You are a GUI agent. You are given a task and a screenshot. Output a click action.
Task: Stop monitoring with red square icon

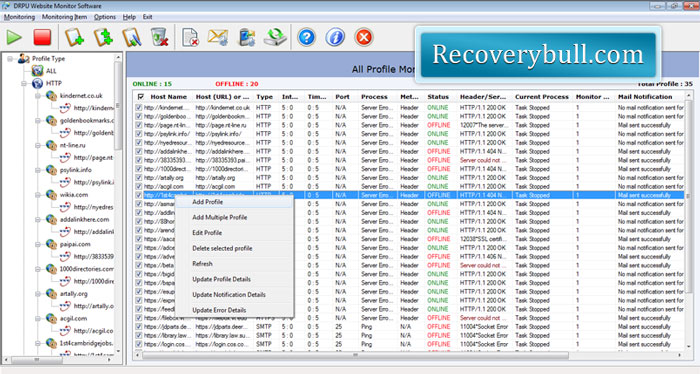coord(42,37)
